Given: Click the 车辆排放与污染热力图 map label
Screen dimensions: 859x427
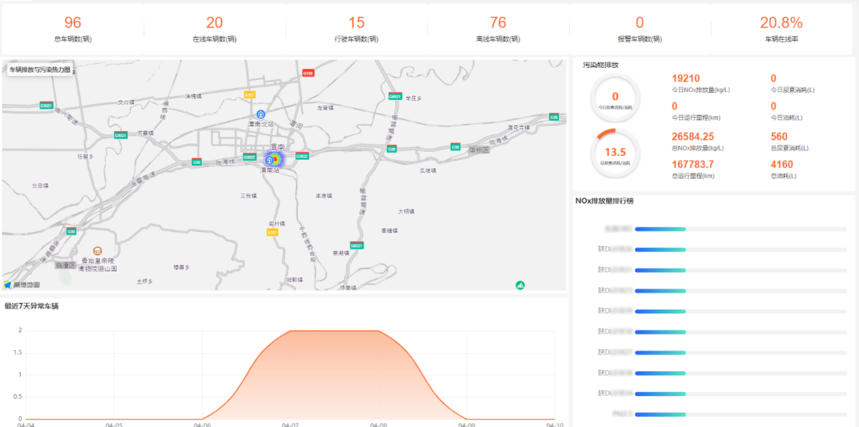Looking at the screenshot, I should (x=40, y=70).
